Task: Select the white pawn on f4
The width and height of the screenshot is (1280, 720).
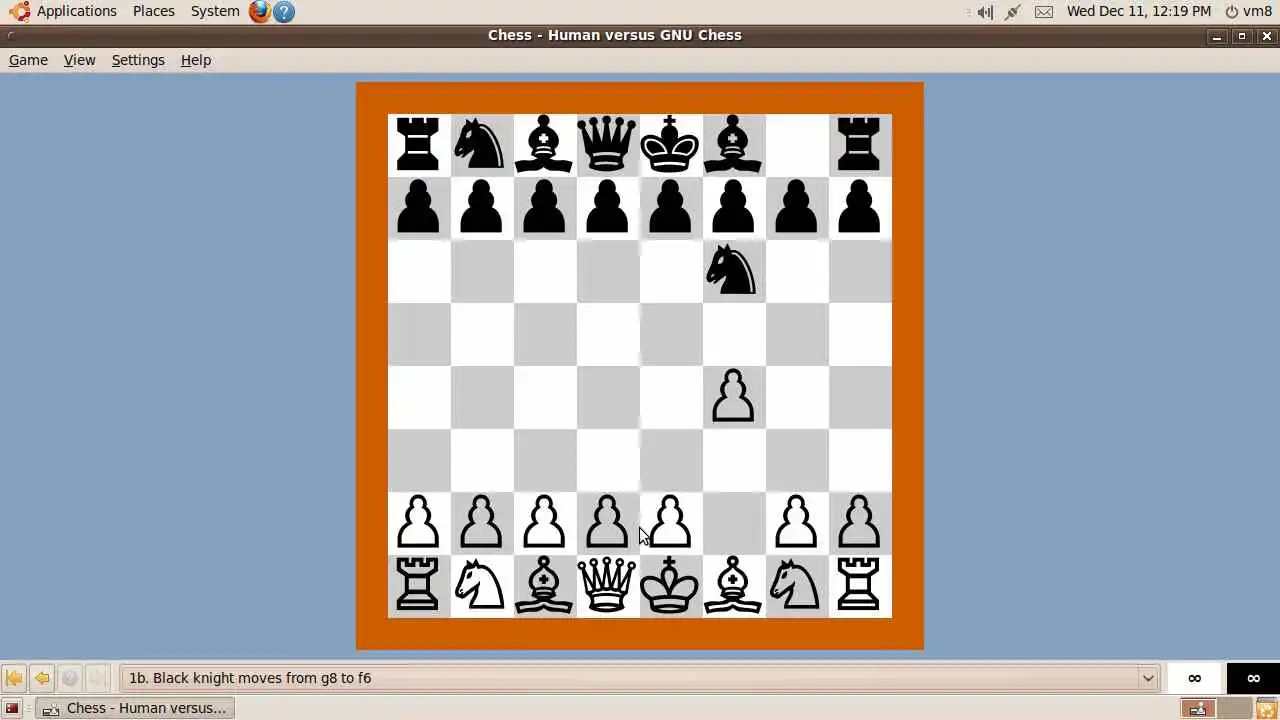Action: 733,397
